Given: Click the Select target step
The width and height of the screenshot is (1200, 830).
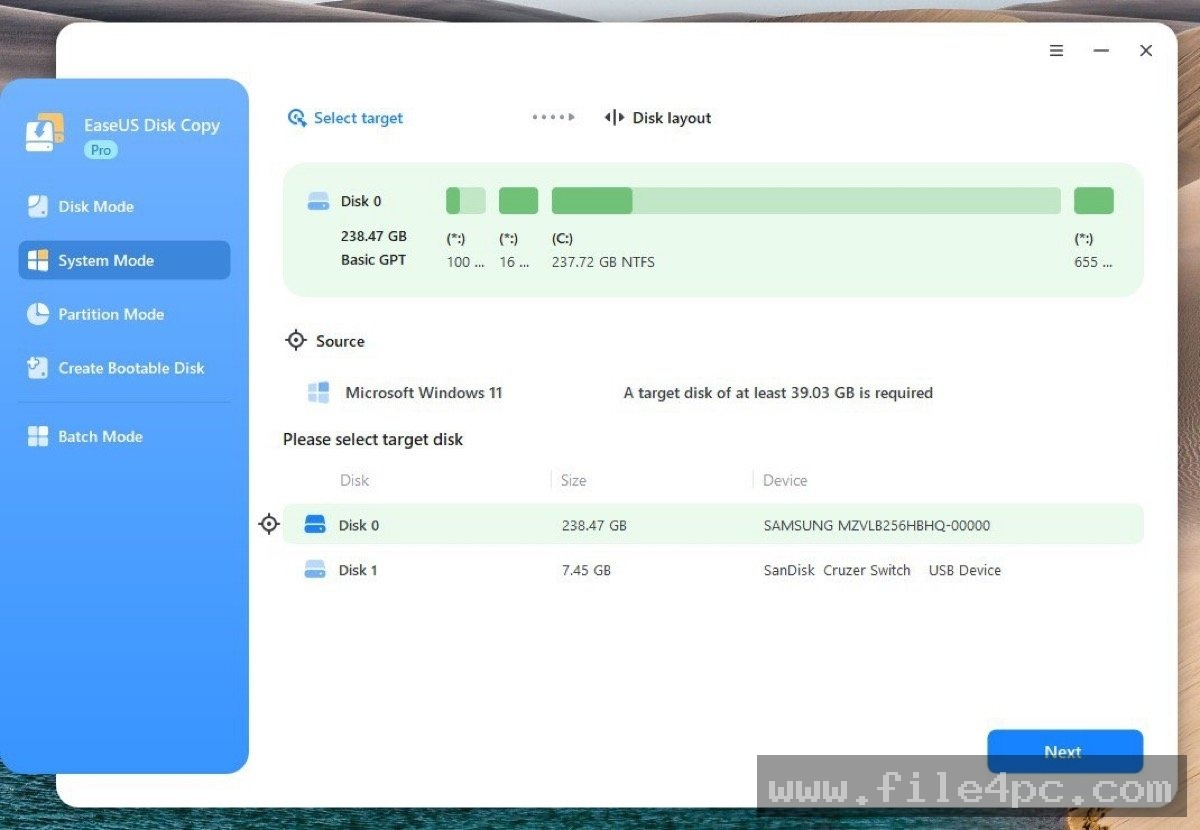Looking at the screenshot, I should (345, 118).
